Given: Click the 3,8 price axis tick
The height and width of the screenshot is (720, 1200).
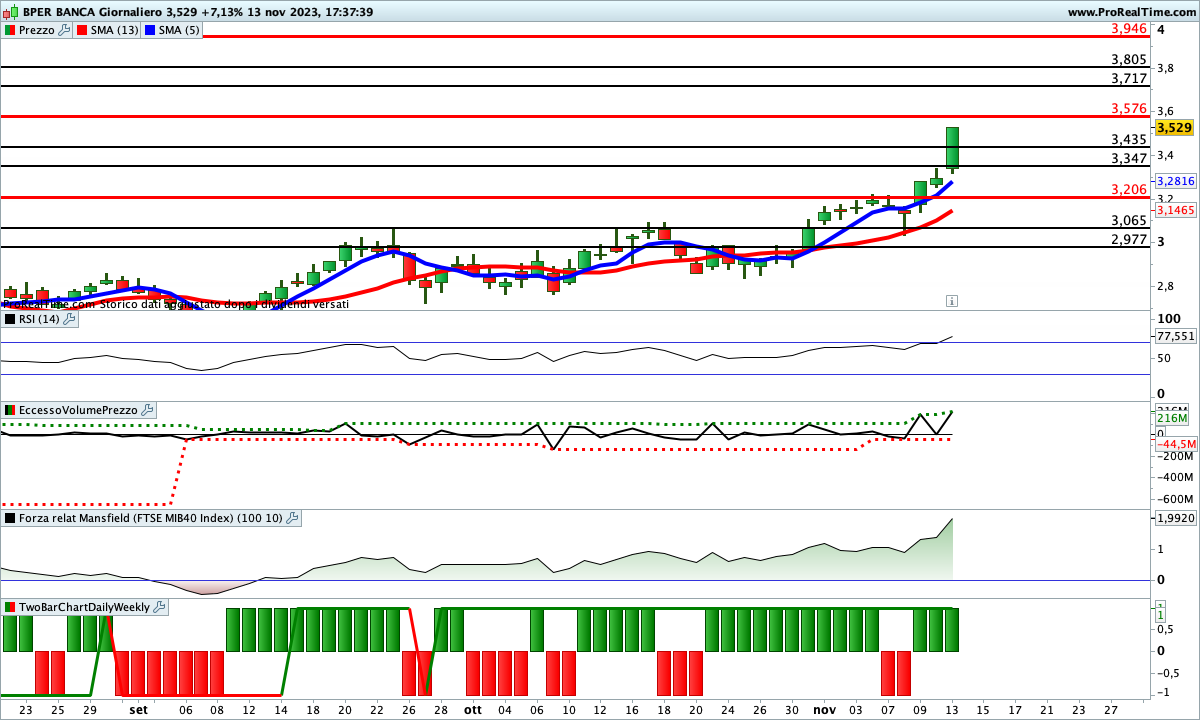Looking at the screenshot, I should click(x=1165, y=68).
